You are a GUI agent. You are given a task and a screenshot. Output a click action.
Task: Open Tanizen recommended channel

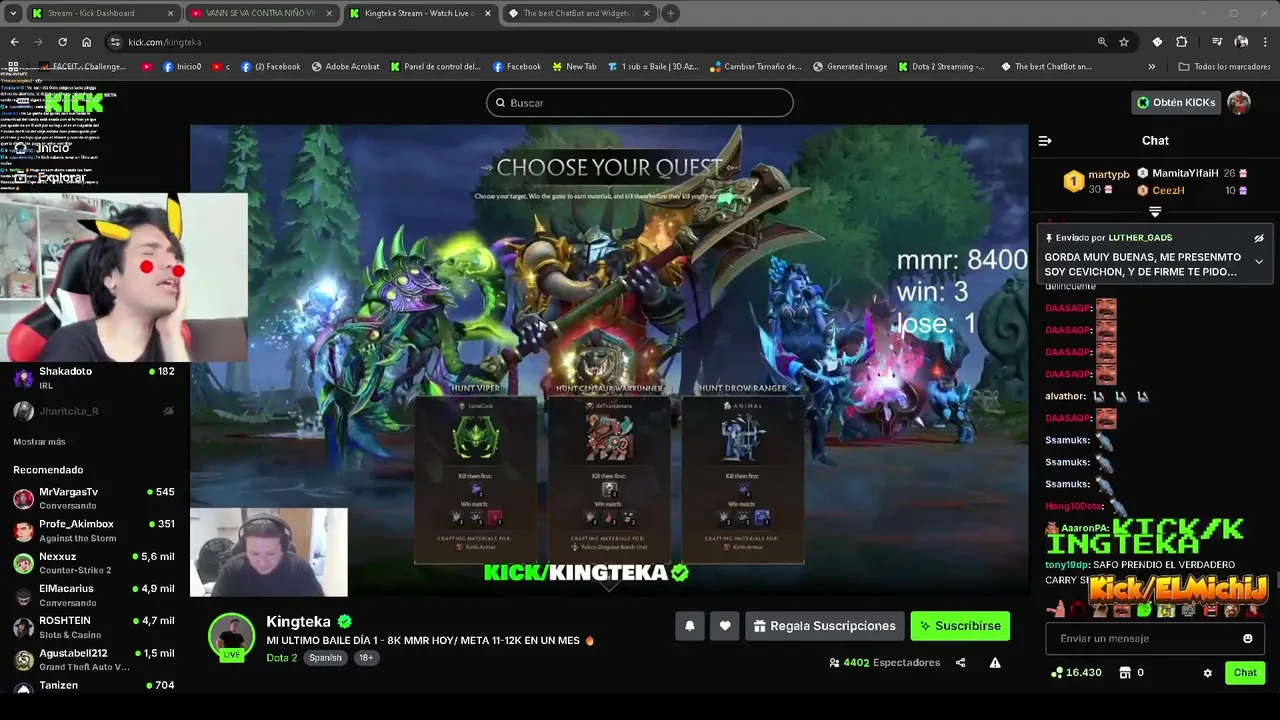pos(94,686)
